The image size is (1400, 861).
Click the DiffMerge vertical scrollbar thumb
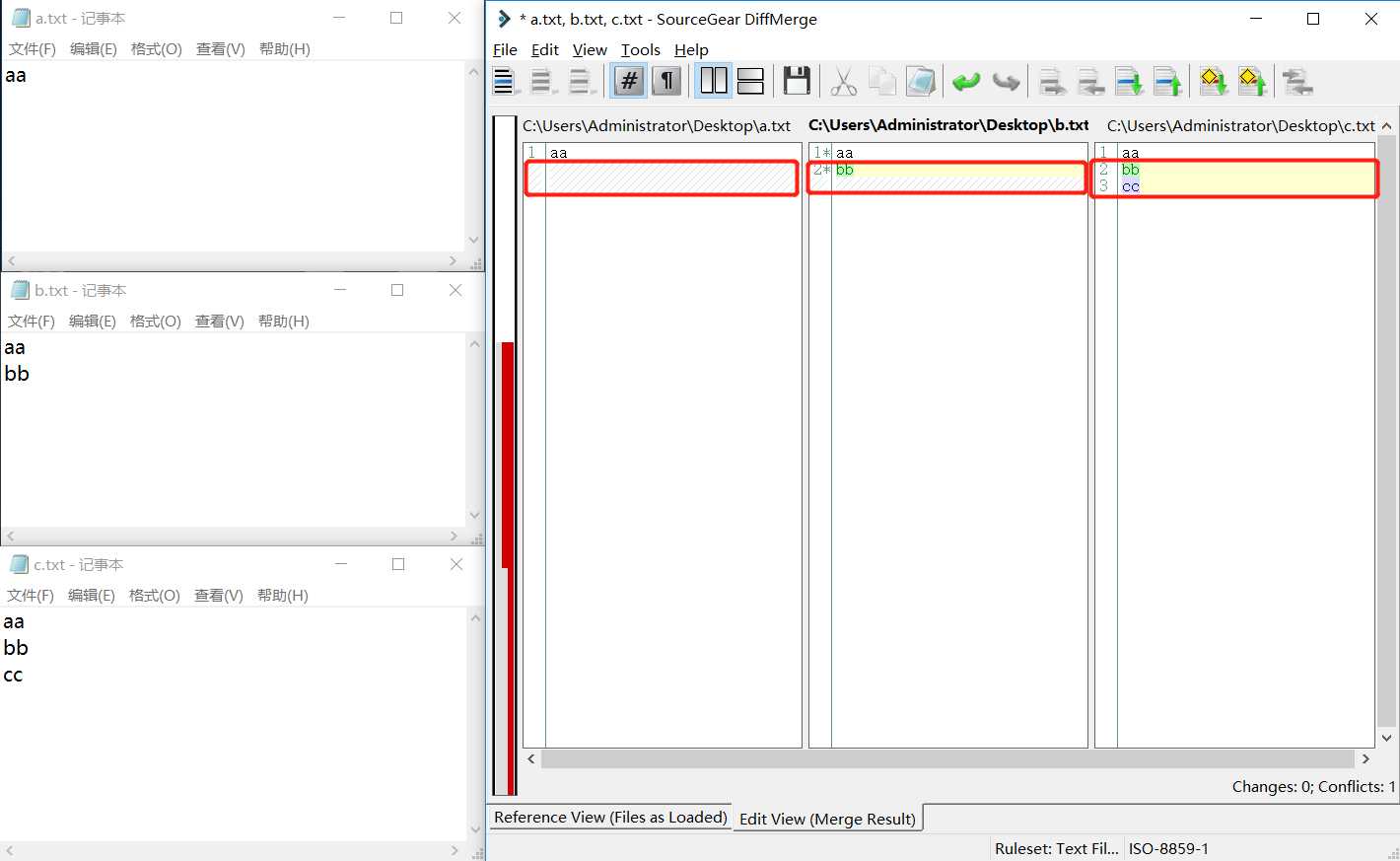tap(1386, 432)
